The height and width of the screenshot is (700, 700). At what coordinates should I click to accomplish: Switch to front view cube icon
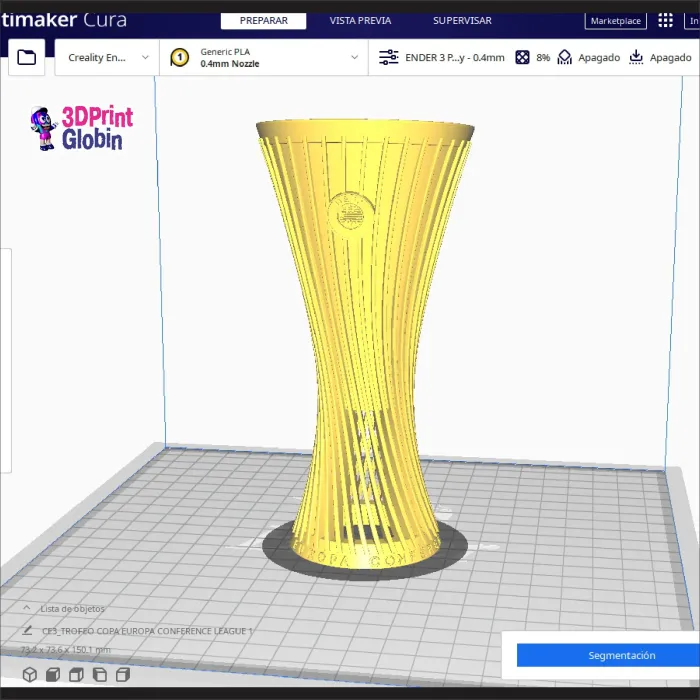tap(53, 675)
